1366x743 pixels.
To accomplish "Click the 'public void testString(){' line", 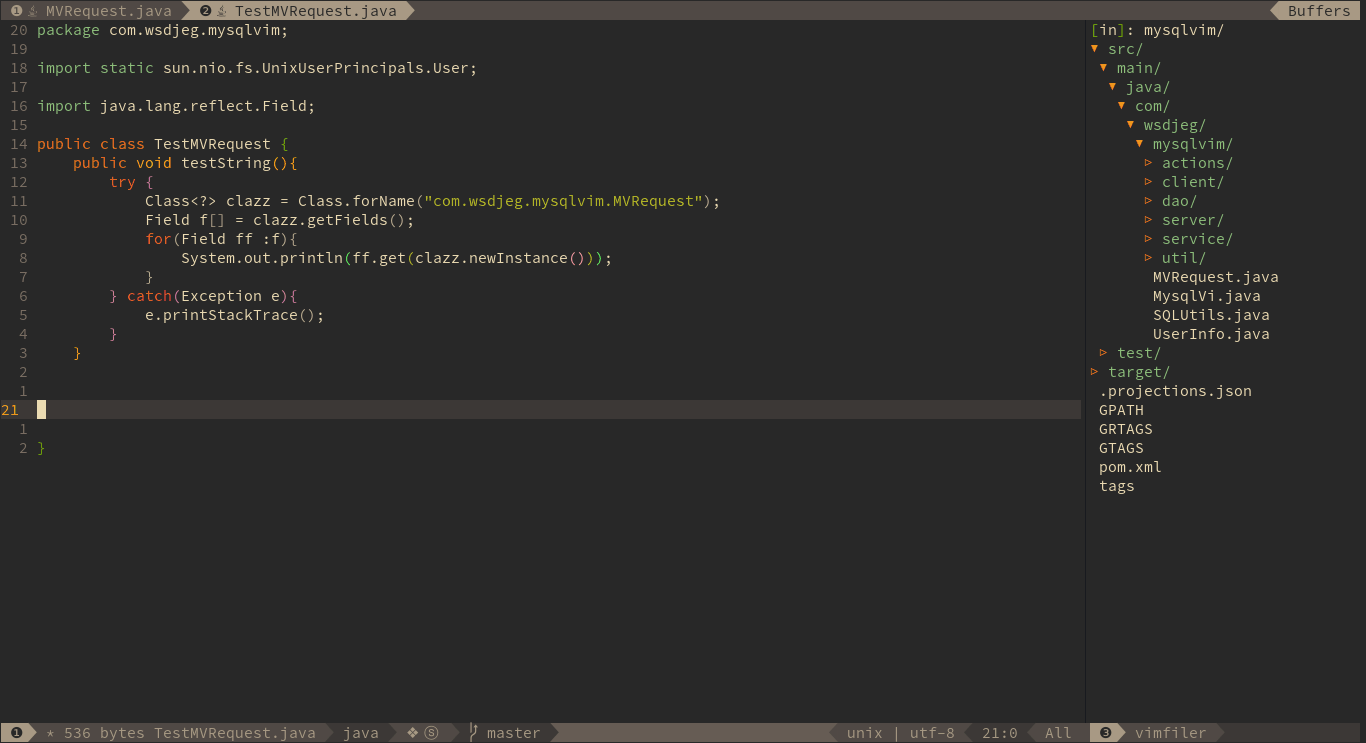I will pyautogui.click(x=185, y=163).
